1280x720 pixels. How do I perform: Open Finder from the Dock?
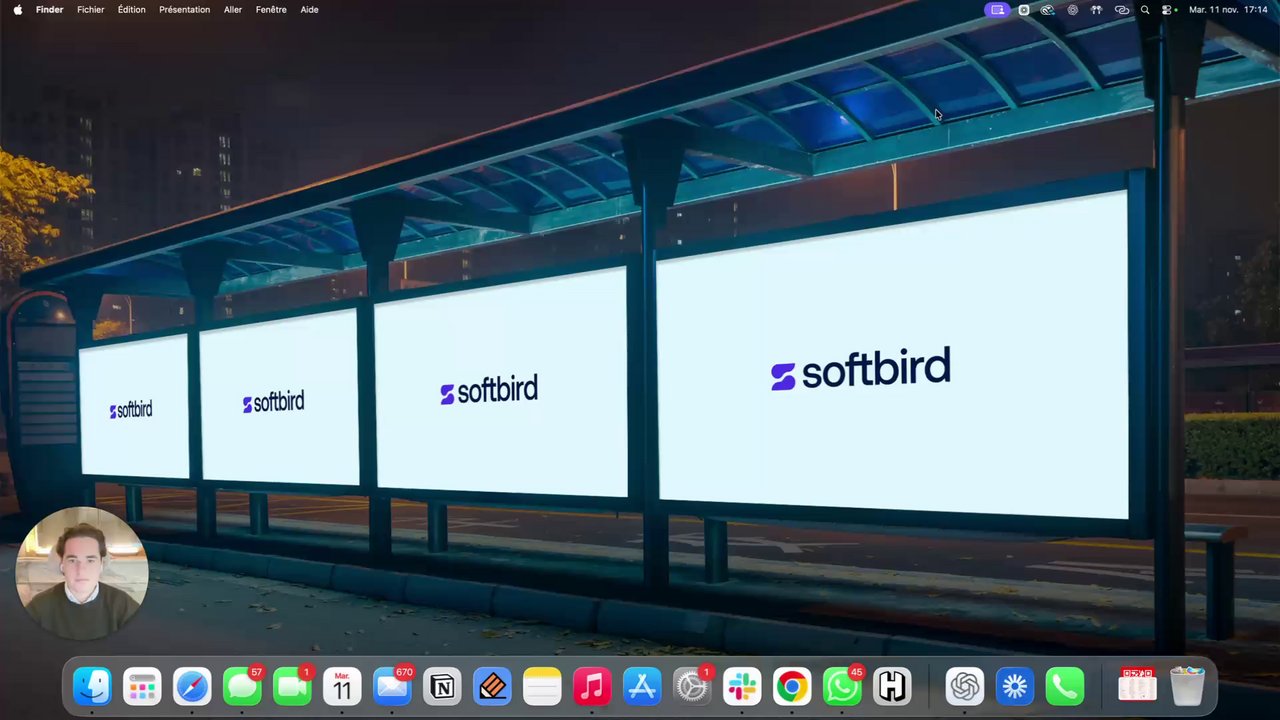pos(92,686)
